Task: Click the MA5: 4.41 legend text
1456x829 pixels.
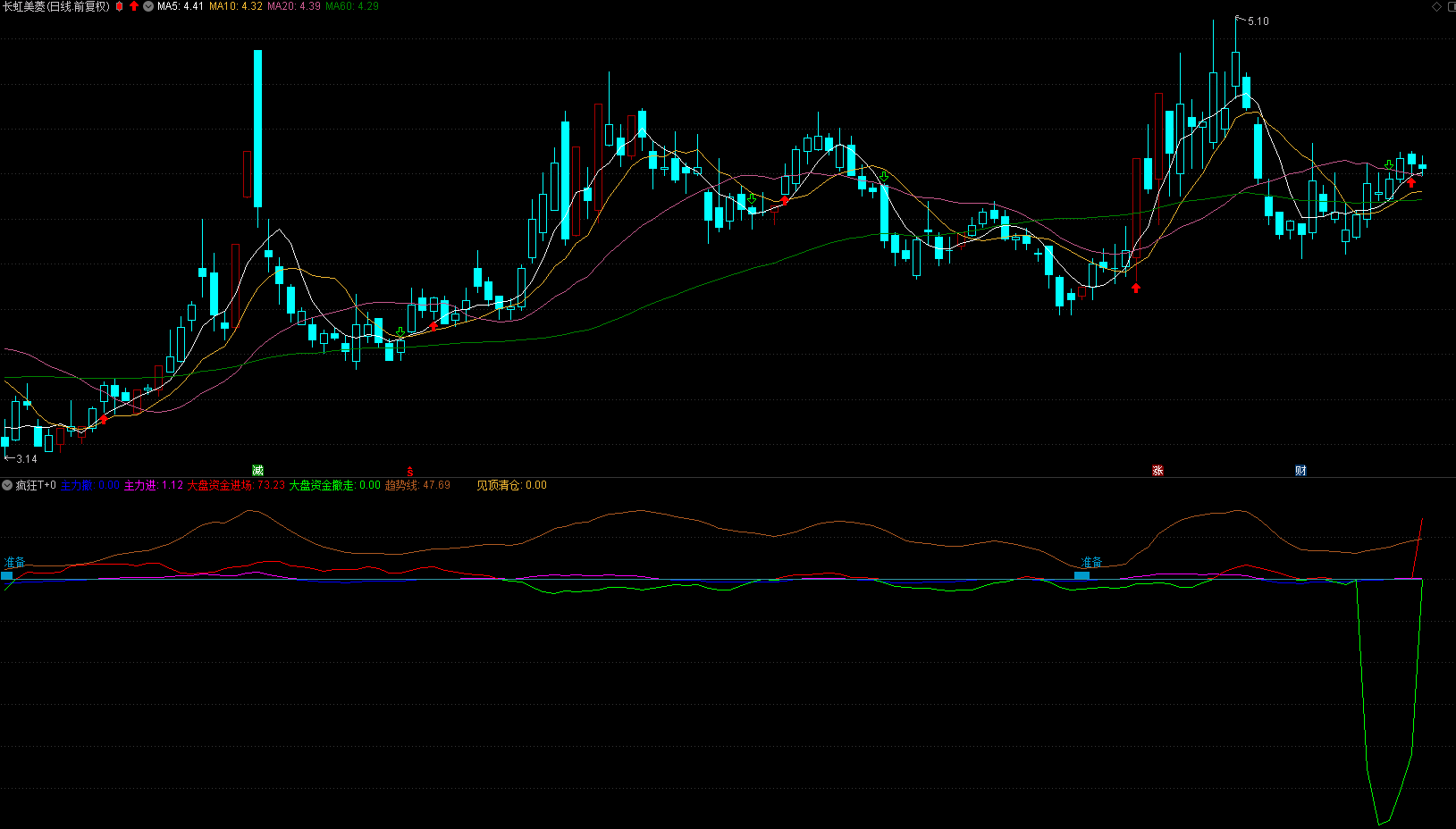Action: [x=181, y=6]
